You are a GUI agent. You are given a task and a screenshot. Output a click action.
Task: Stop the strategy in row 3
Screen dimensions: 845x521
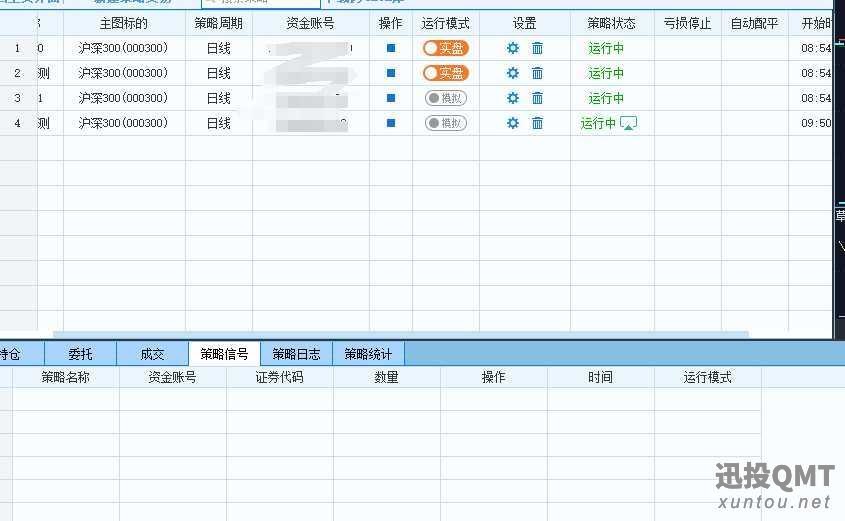(391, 98)
